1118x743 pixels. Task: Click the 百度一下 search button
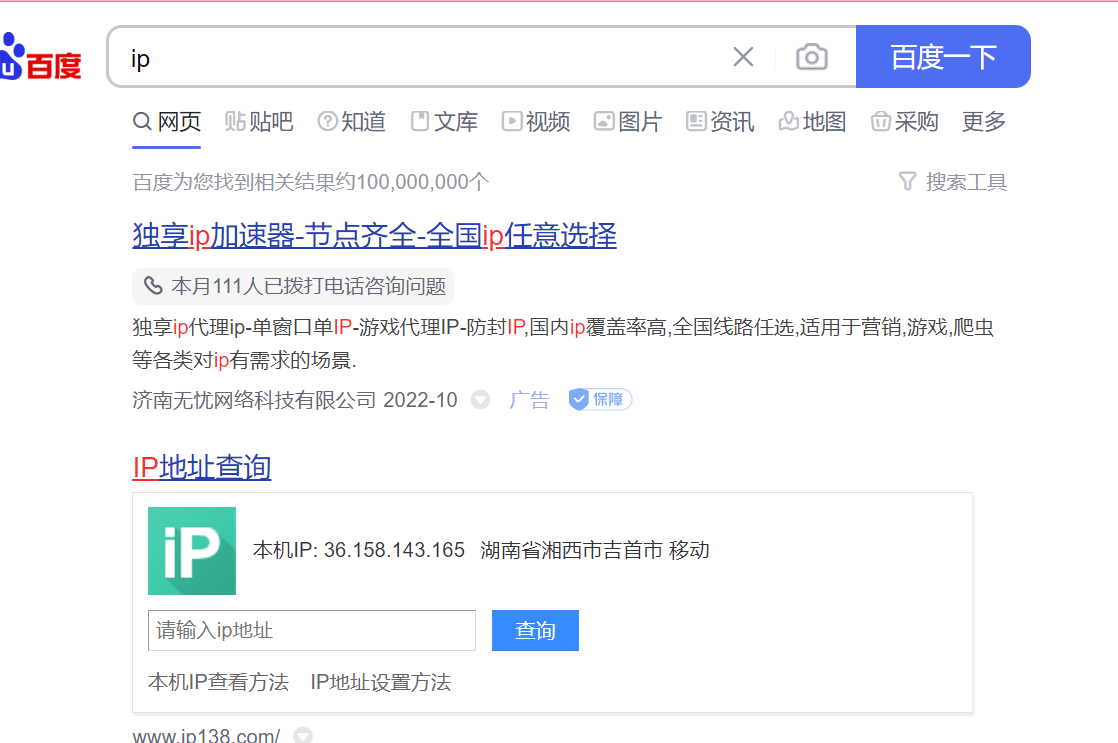[x=943, y=57]
